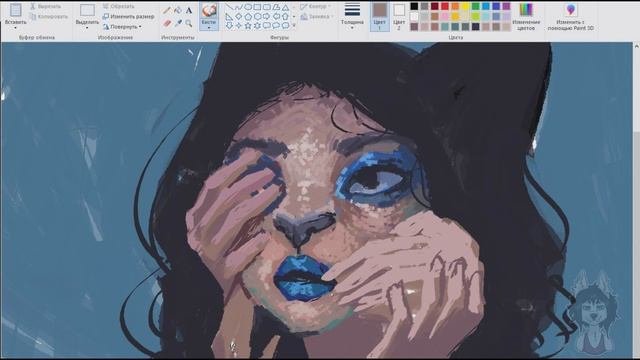The image size is (640, 360).
Task: Click the Обрезать (Crop) button
Action: coord(119,6)
